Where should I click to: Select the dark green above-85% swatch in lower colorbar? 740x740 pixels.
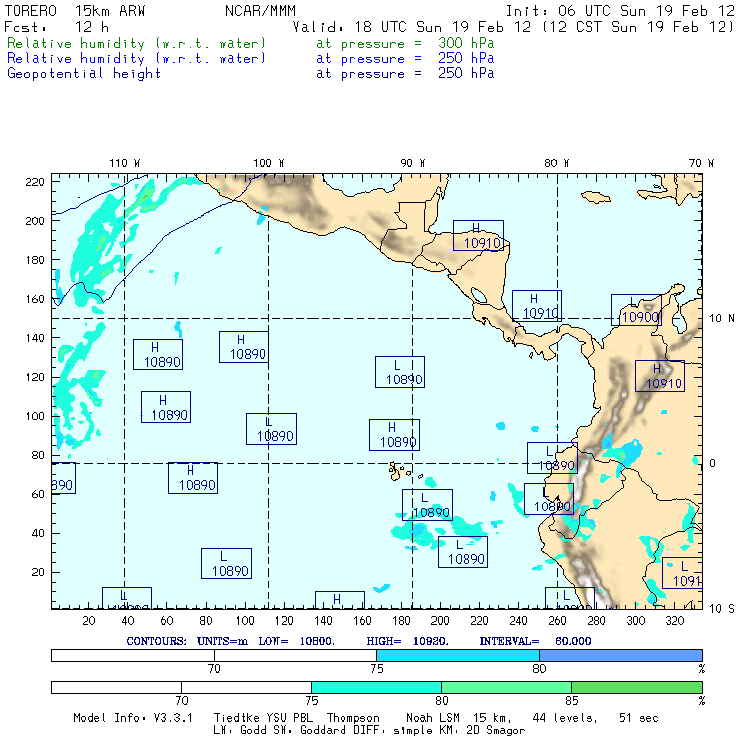[x=636, y=688]
